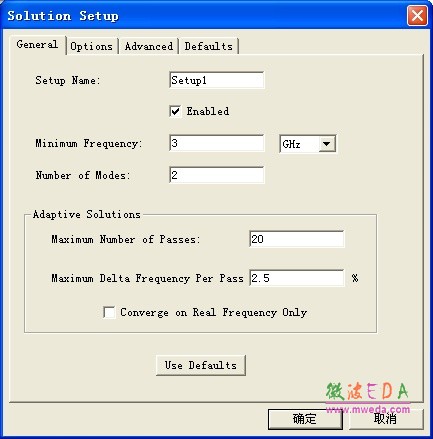Image resolution: width=433 pixels, height=439 pixels.
Task: Open the Options tab
Action: (x=91, y=46)
